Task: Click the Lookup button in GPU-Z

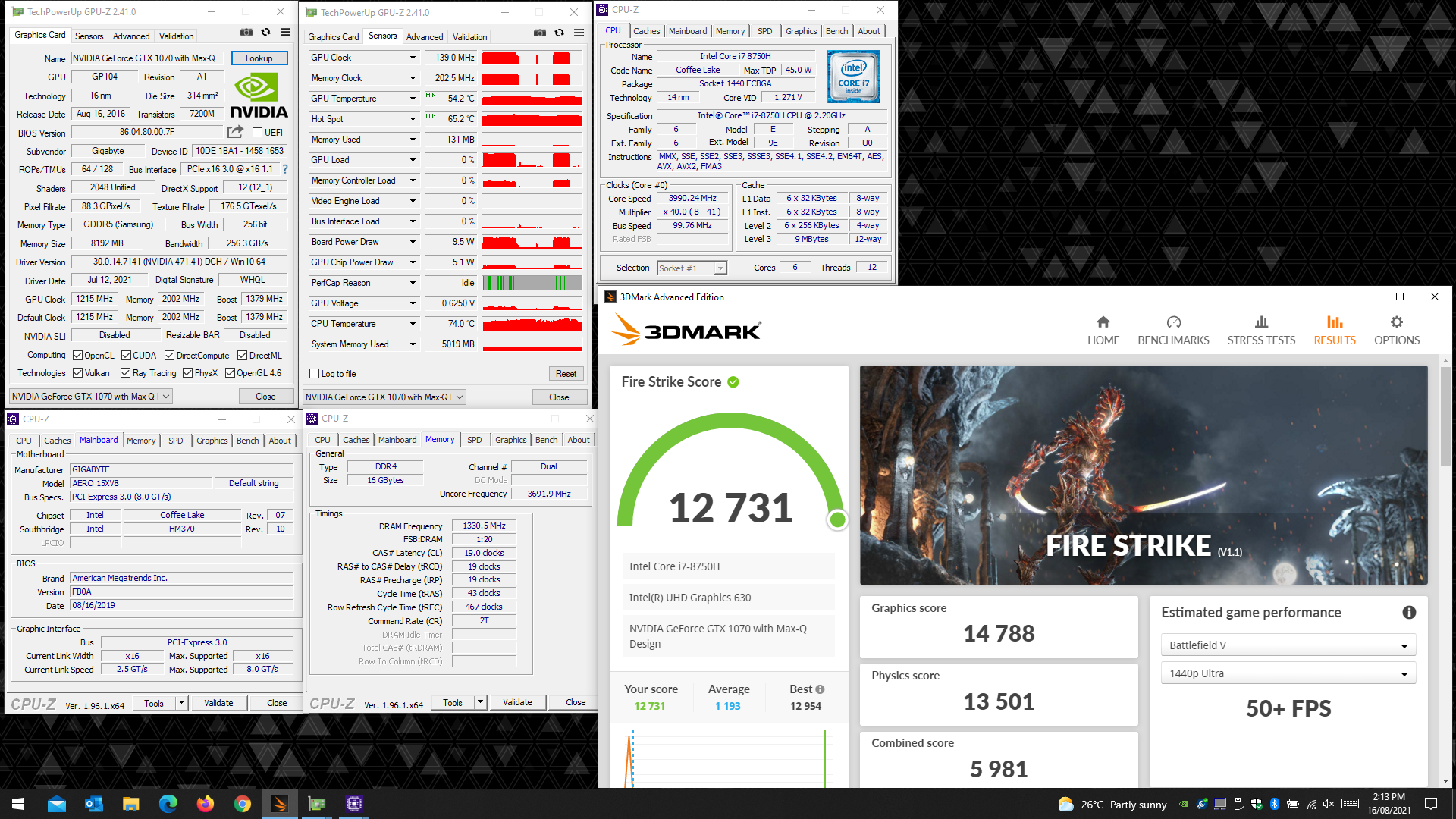Action: pos(259,58)
